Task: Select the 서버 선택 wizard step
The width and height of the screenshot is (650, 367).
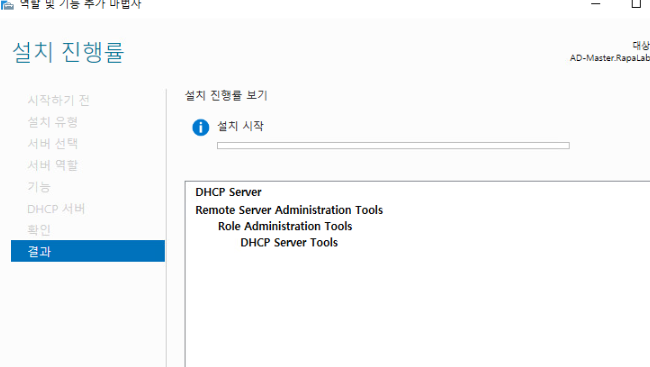Action: click(x=53, y=143)
